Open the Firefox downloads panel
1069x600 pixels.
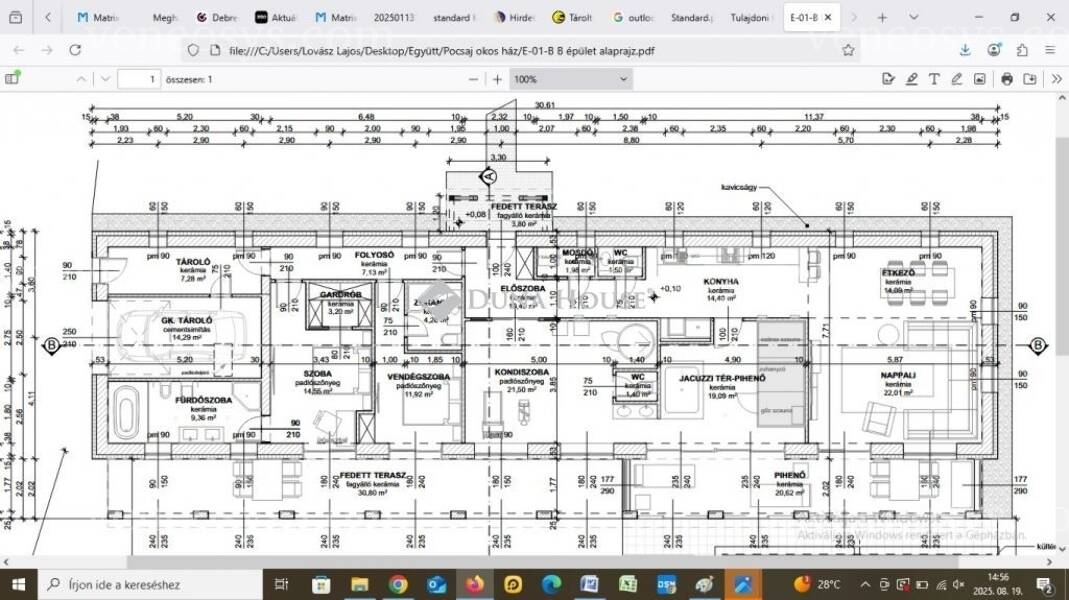(x=965, y=50)
